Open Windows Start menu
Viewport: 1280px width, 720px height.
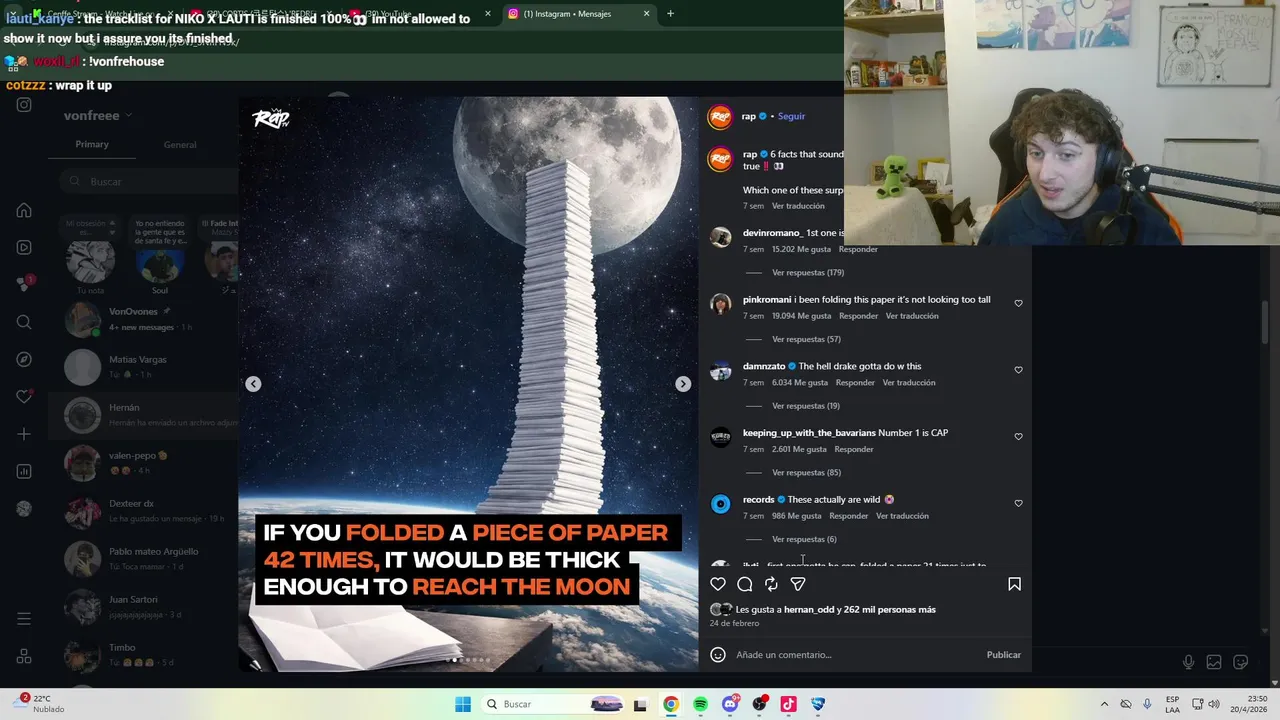(x=462, y=704)
